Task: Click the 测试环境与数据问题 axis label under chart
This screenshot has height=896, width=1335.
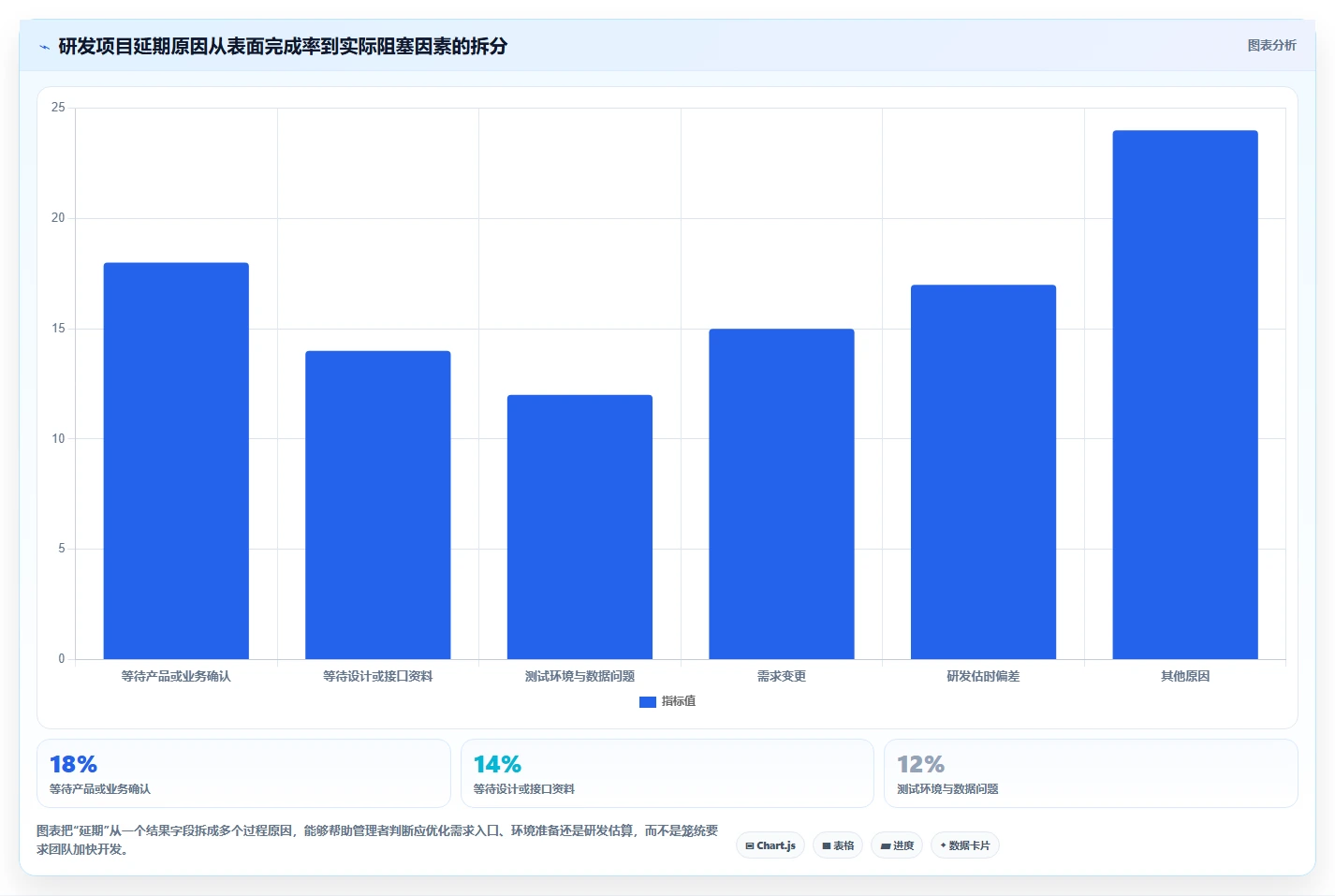Action: coord(579,676)
